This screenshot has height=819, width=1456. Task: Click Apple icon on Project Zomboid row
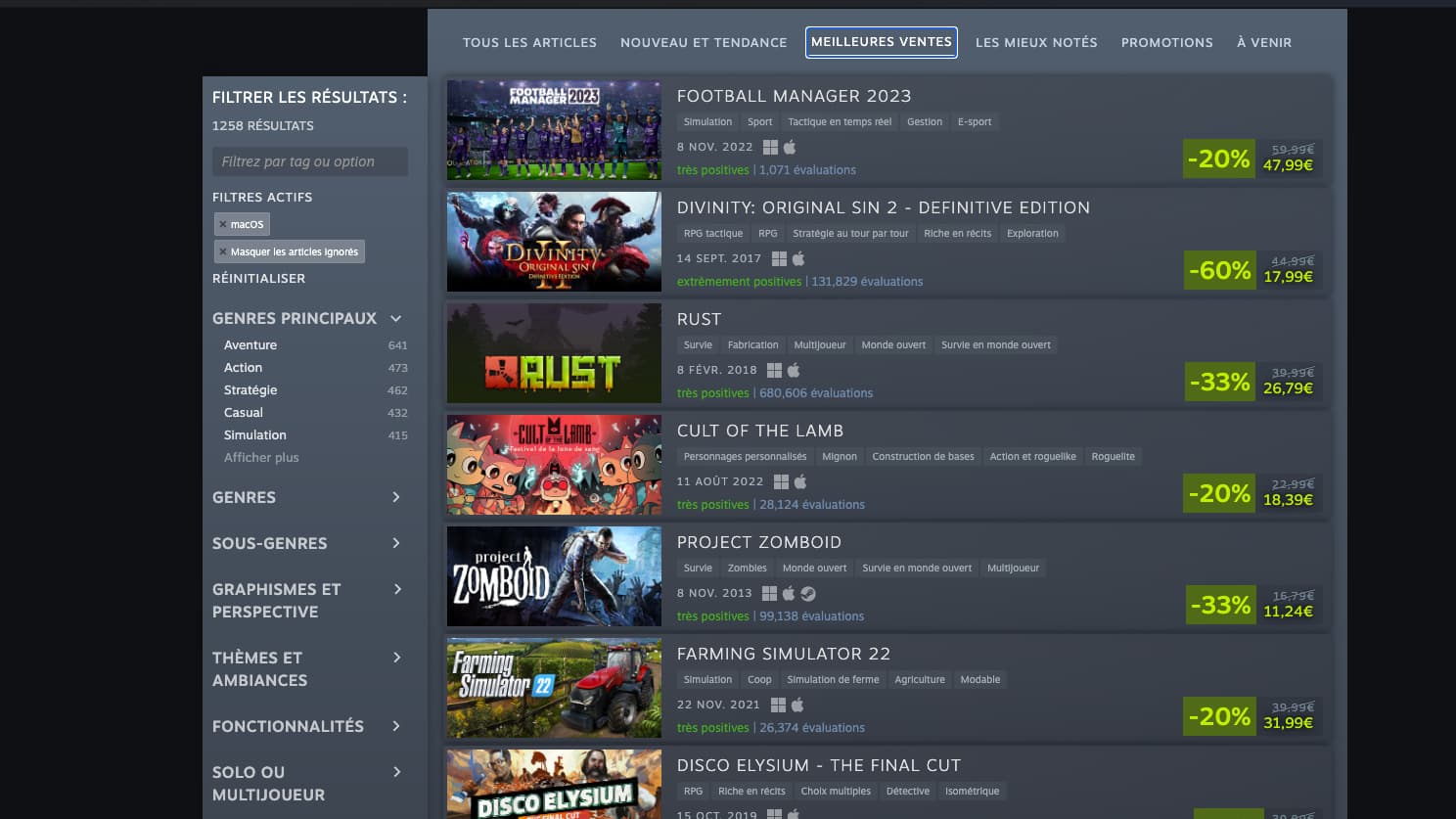789,593
